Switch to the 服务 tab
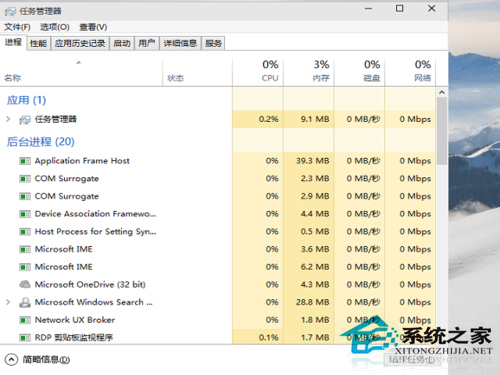Viewport: 500px width, 375px height. tap(213, 43)
